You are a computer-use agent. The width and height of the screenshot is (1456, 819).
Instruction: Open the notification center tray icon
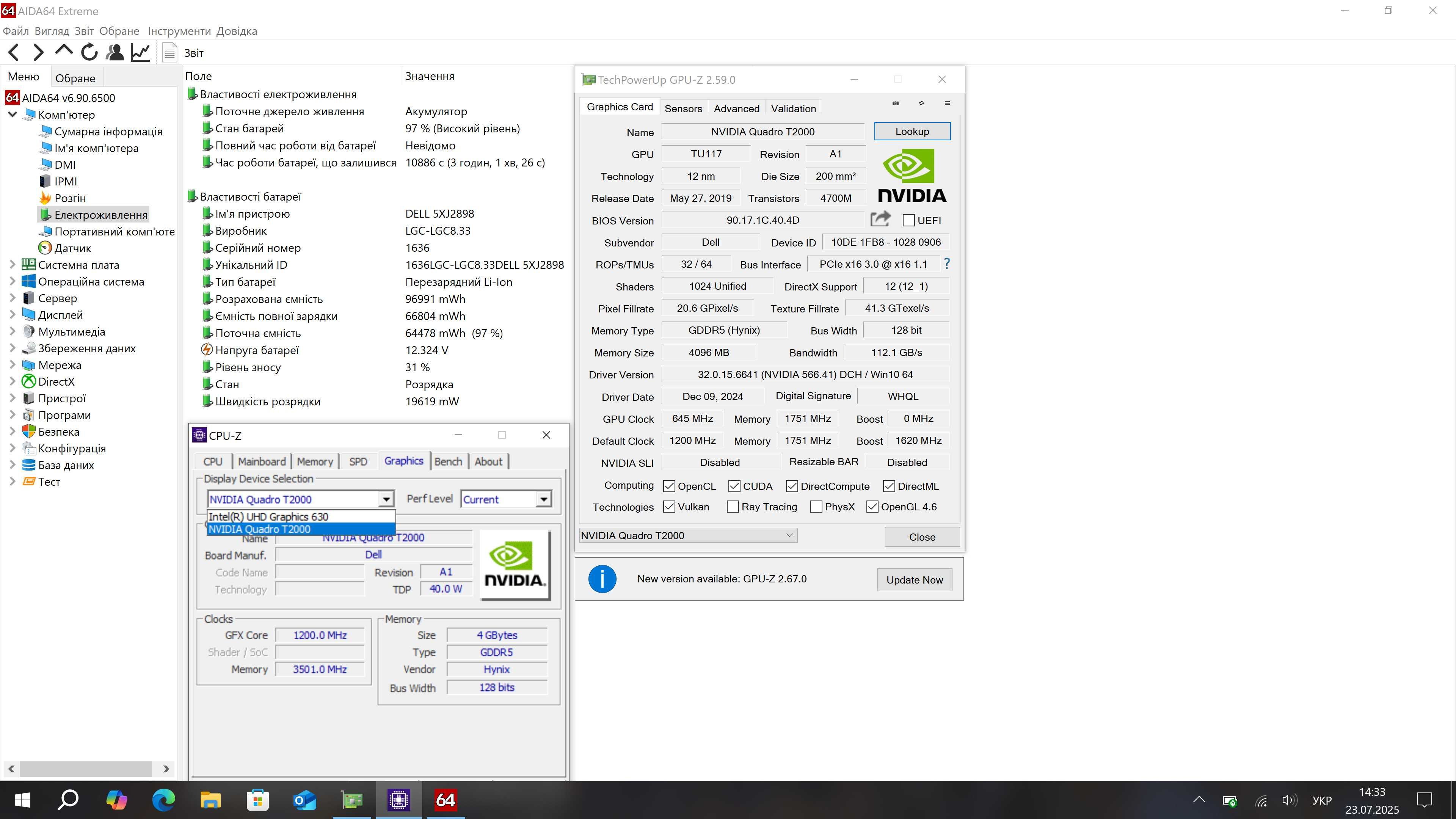pos(1424,800)
